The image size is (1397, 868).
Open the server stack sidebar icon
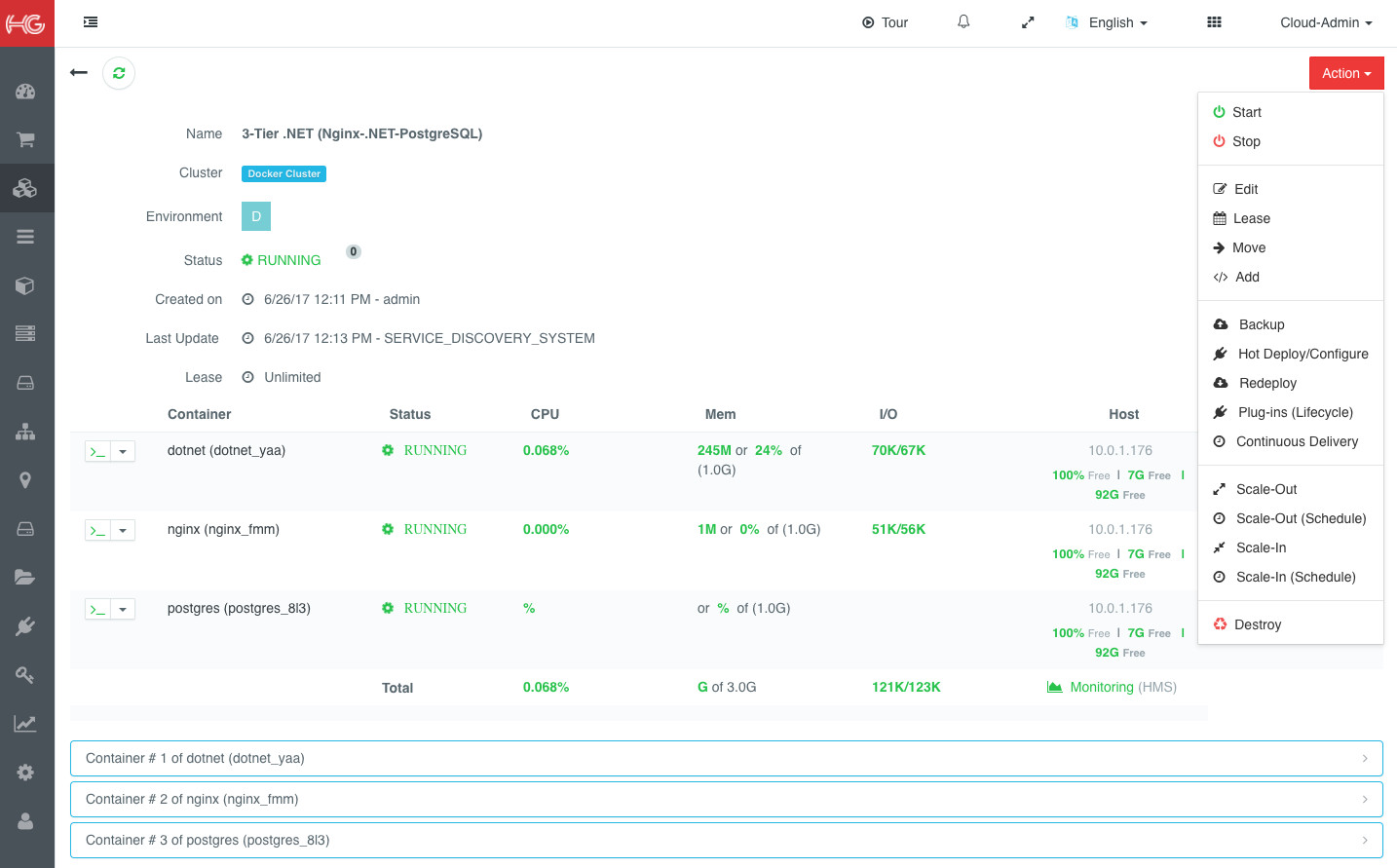point(25,334)
